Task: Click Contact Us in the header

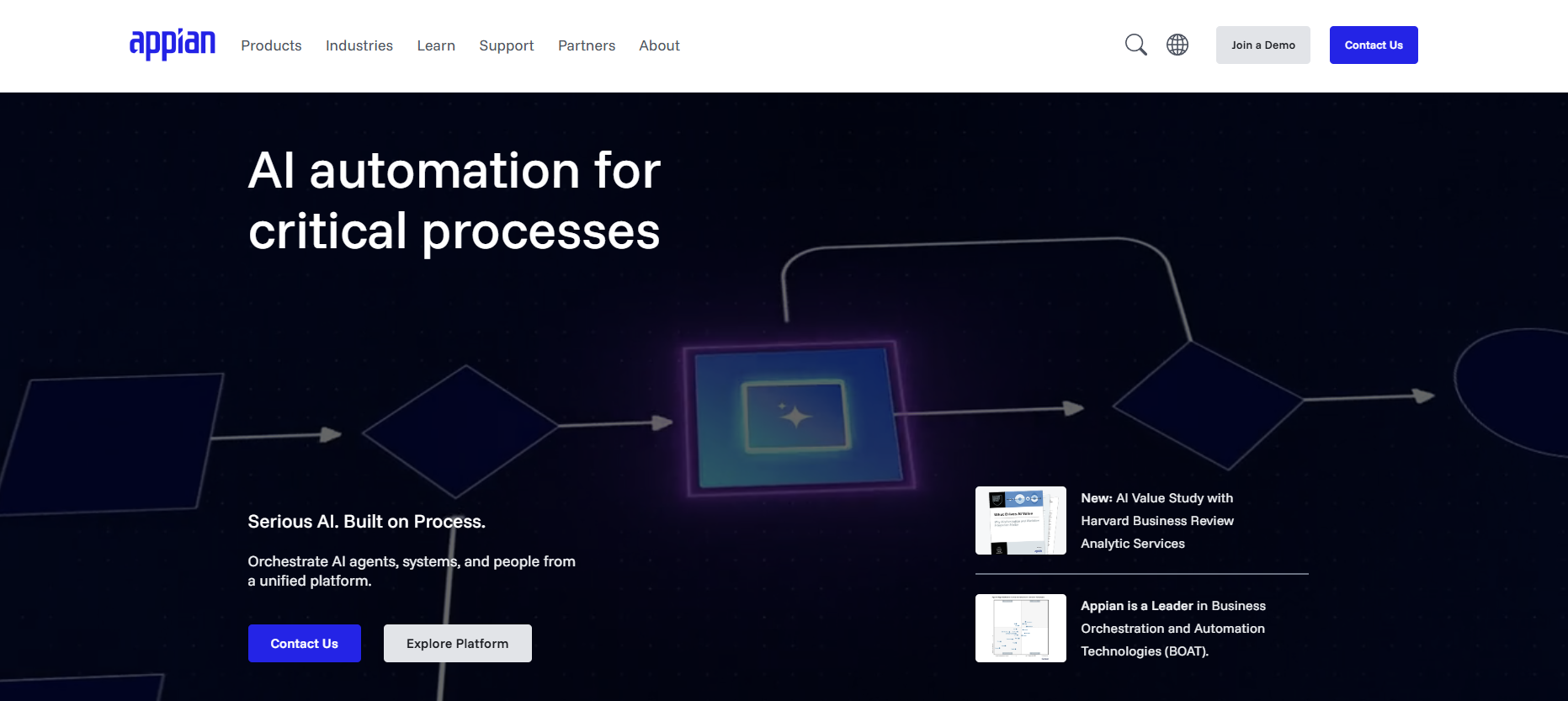Action: 1374,45
